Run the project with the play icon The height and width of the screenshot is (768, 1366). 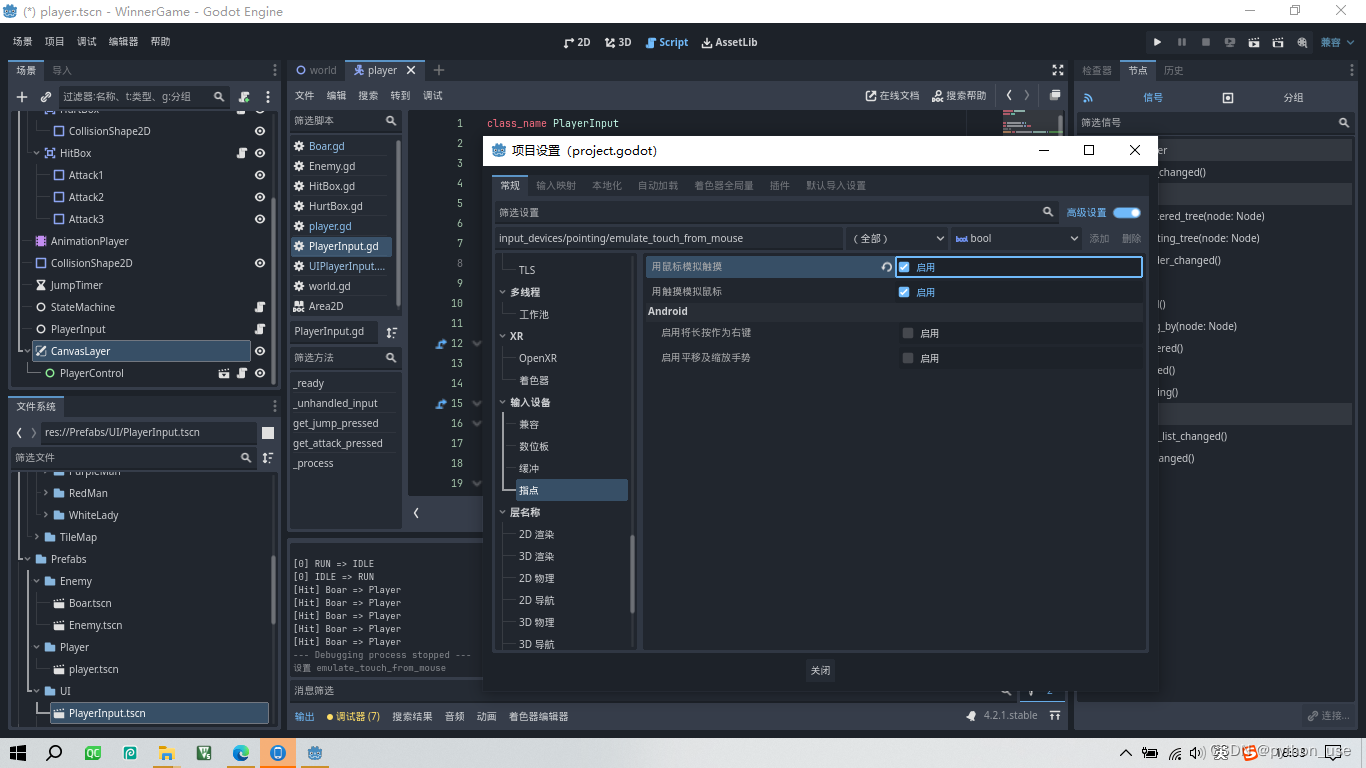(1157, 42)
